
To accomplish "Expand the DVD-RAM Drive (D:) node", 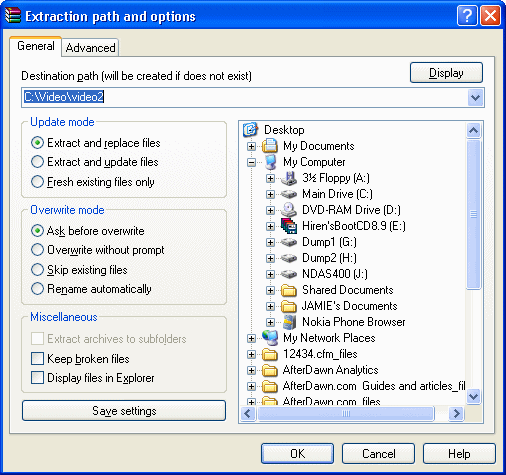I will click(x=270, y=210).
